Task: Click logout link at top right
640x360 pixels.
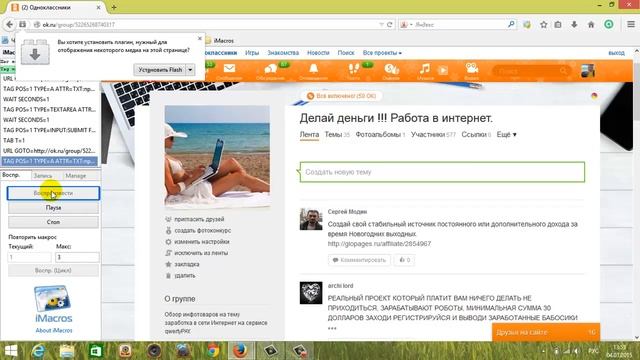Action: coord(616,53)
